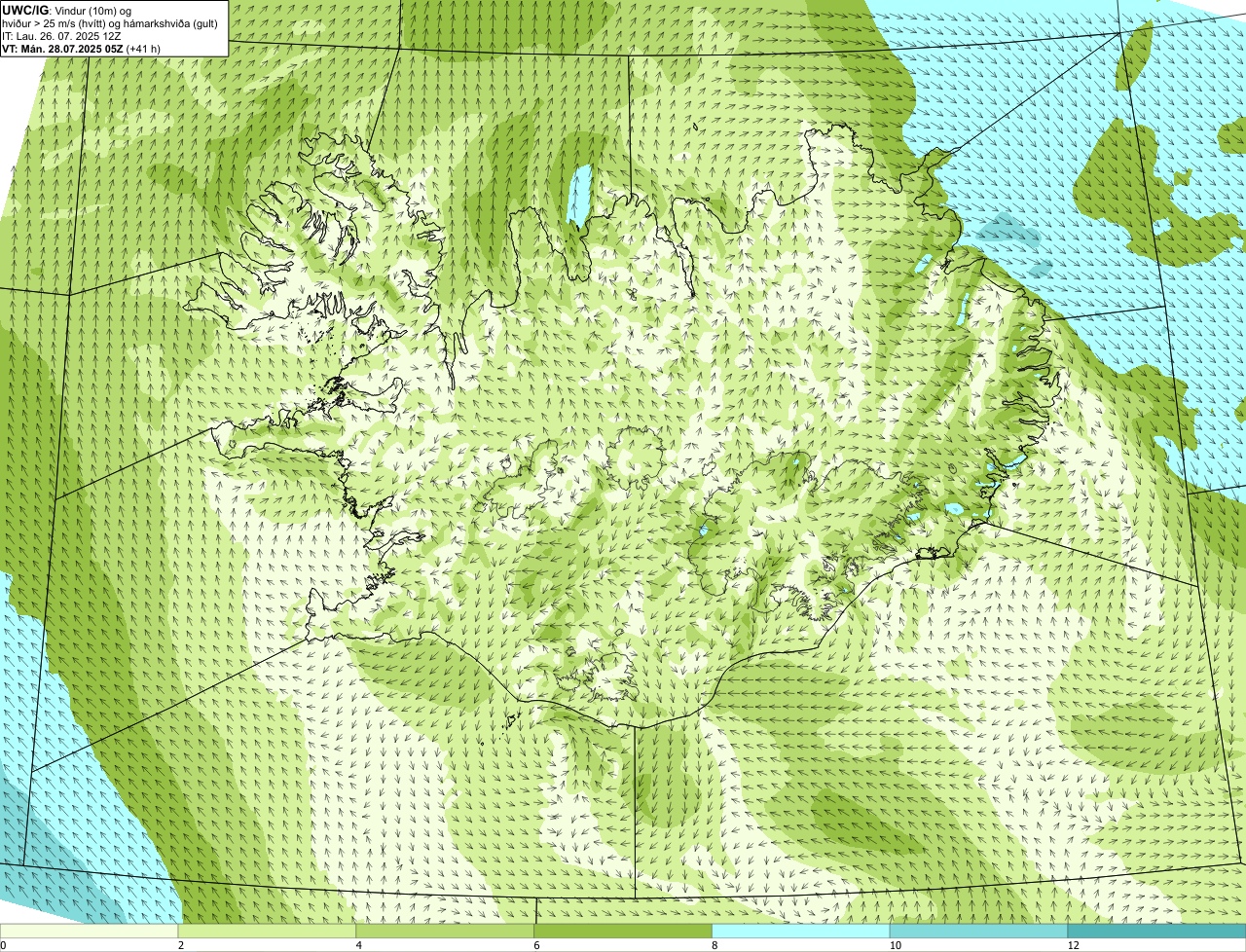Click the legend scale label "0"

pyautogui.click(x=4, y=945)
